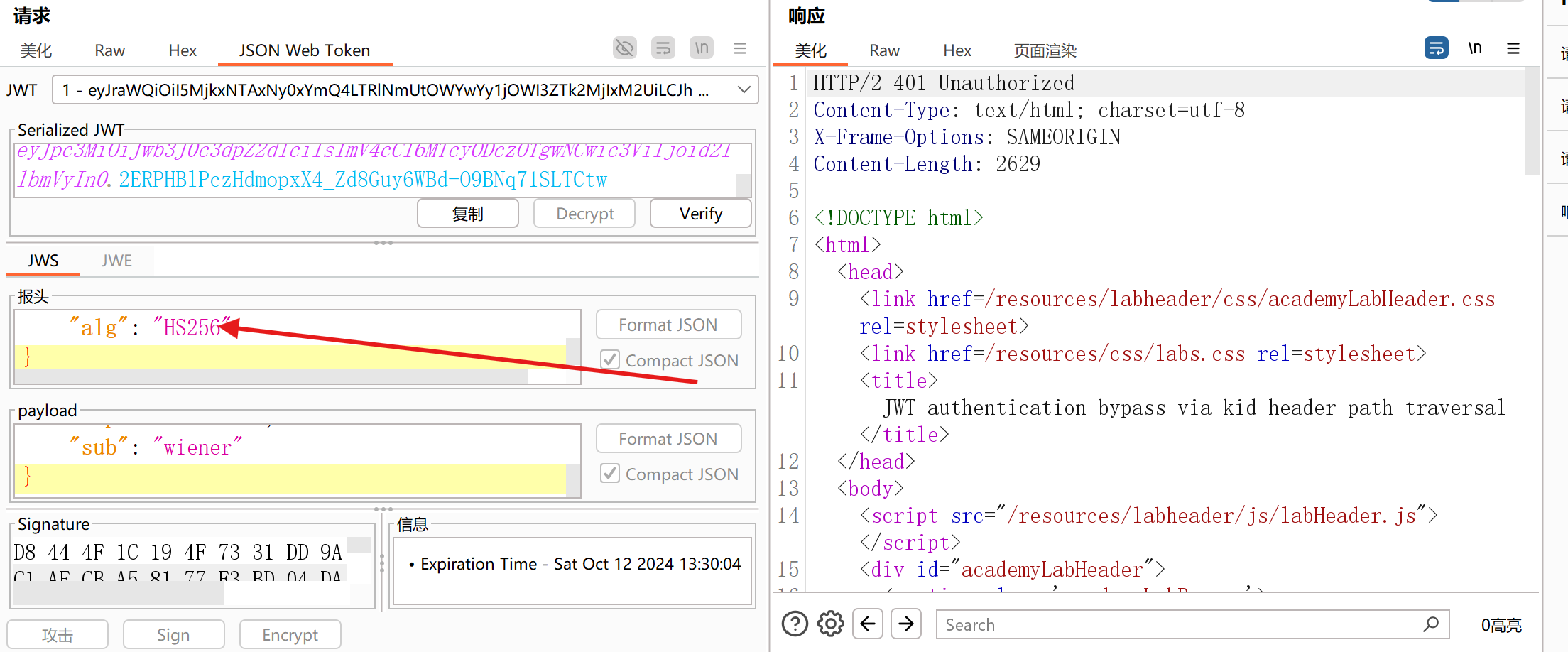Click header Format JSON button
The image size is (1568, 652).
pos(668,325)
